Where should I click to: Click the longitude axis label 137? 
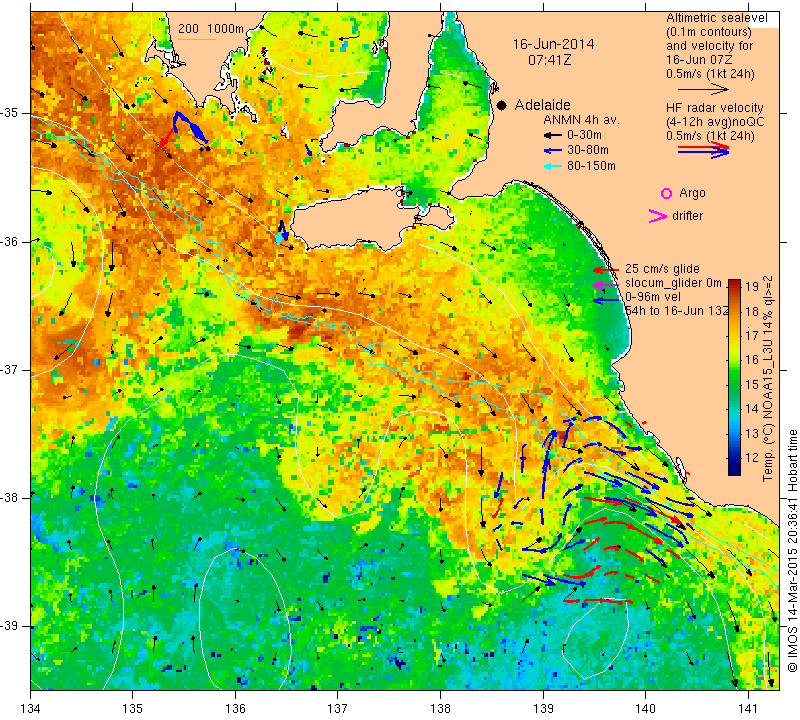337,709
